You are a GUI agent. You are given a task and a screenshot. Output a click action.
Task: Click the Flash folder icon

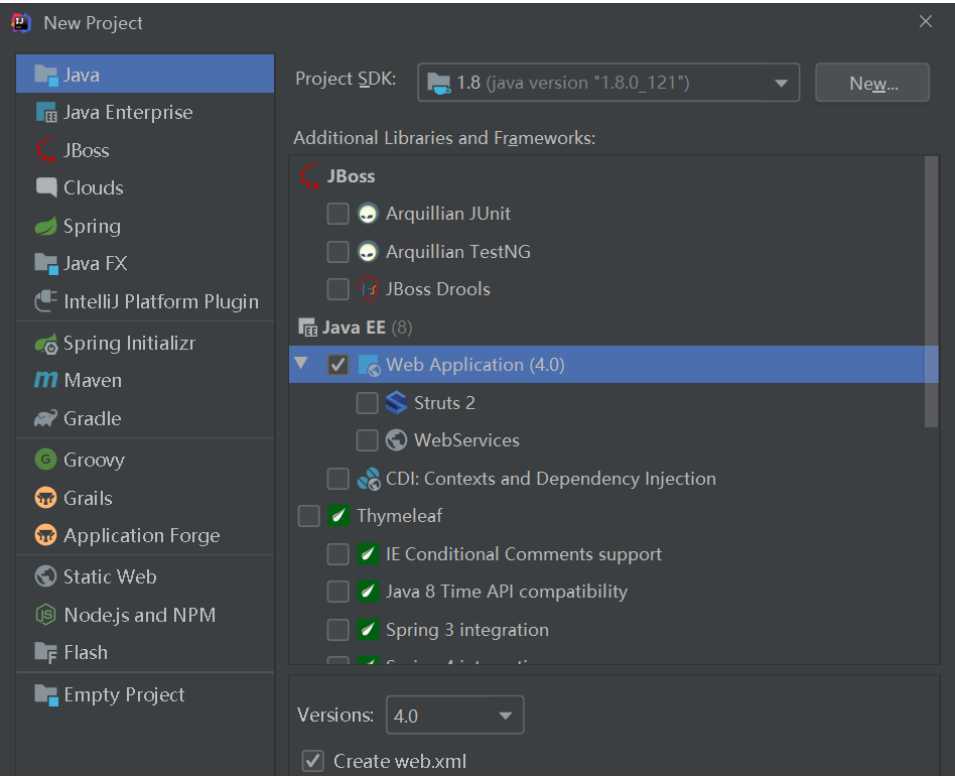pyautogui.click(x=46, y=652)
